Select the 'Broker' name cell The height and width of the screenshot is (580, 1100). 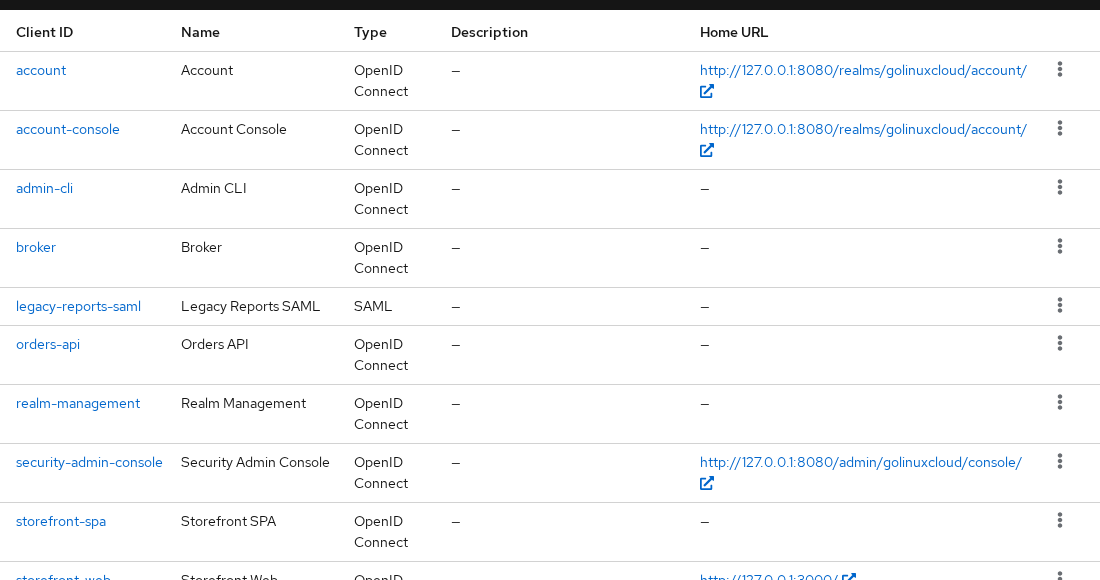[201, 247]
